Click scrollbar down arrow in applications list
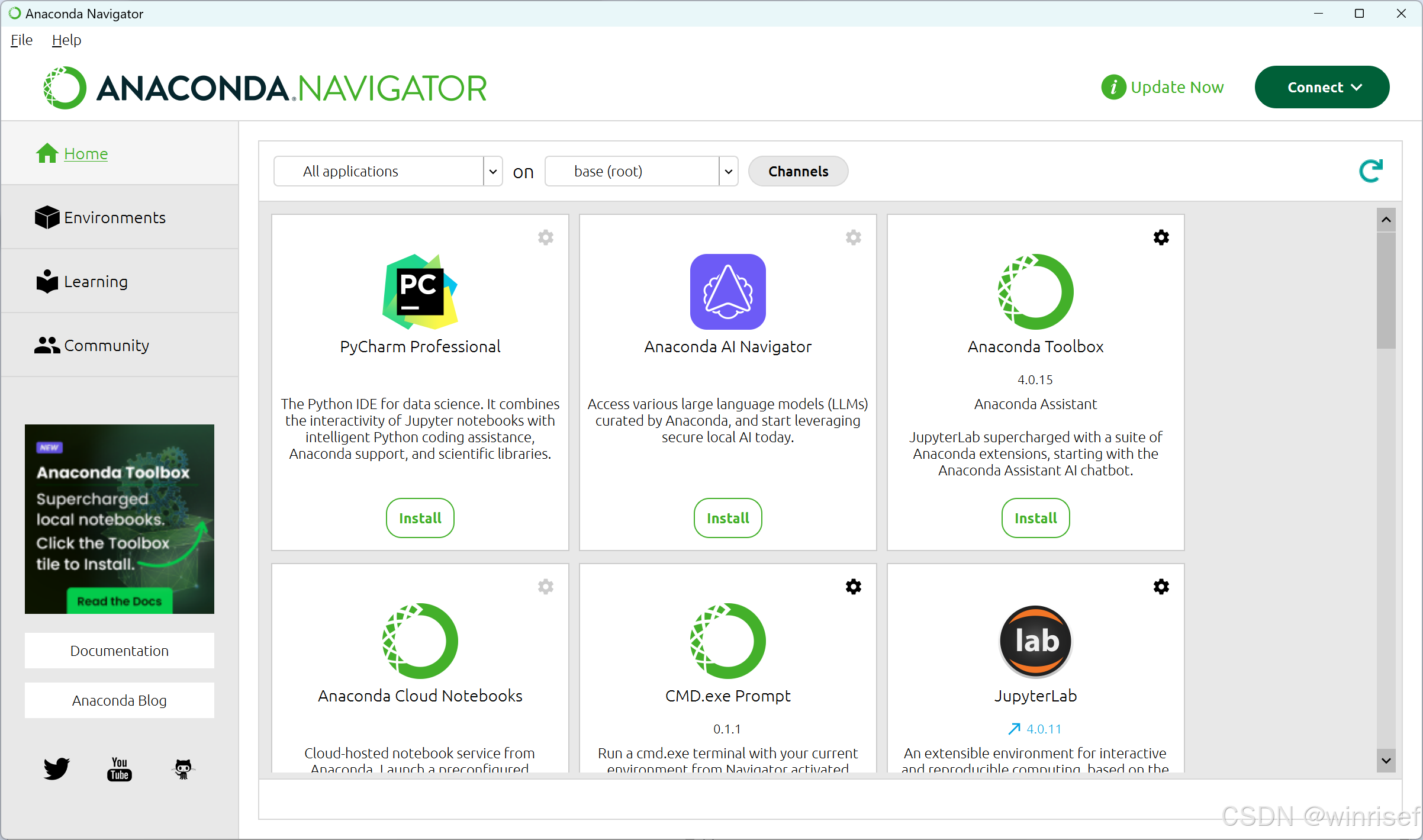The height and width of the screenshot is (840, 1423). pos(1386,760)
